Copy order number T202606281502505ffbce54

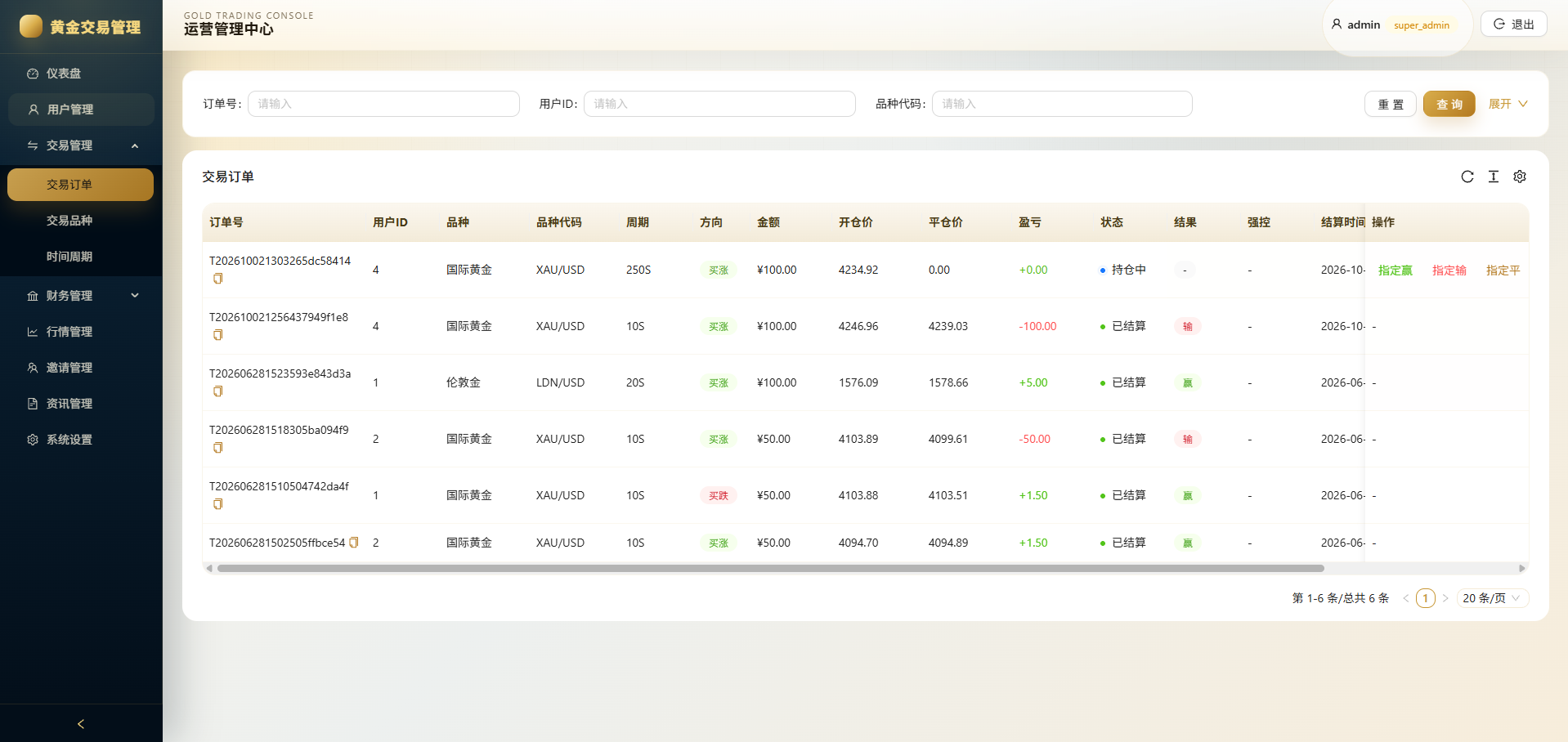tap(354, 543)
